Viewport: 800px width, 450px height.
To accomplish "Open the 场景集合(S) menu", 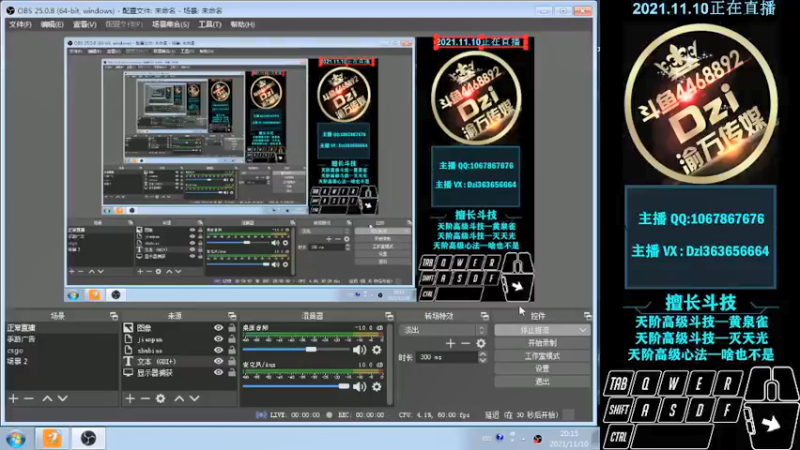I will coord(170,24).
